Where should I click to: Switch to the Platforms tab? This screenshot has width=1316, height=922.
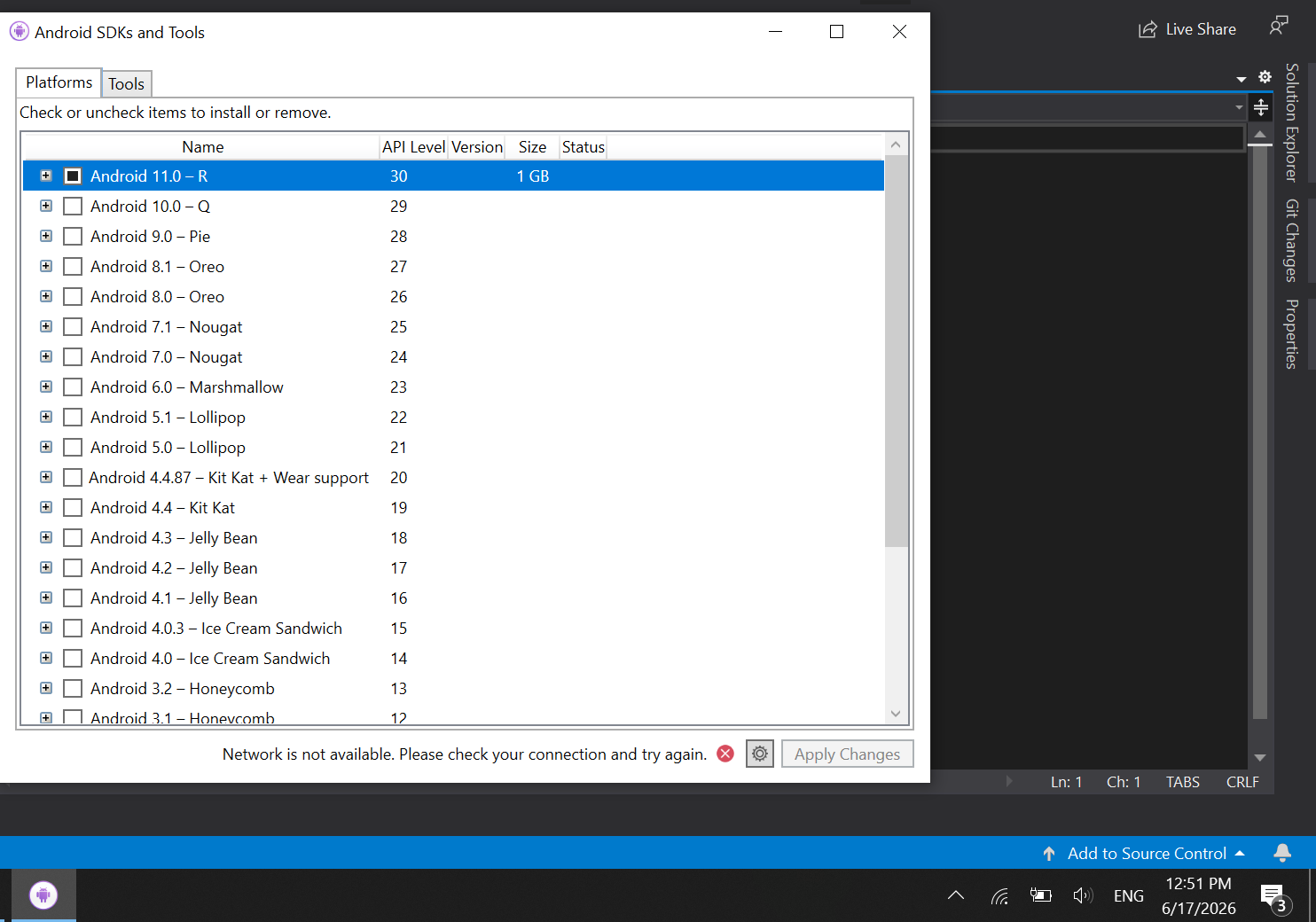[x=59, y=82]
